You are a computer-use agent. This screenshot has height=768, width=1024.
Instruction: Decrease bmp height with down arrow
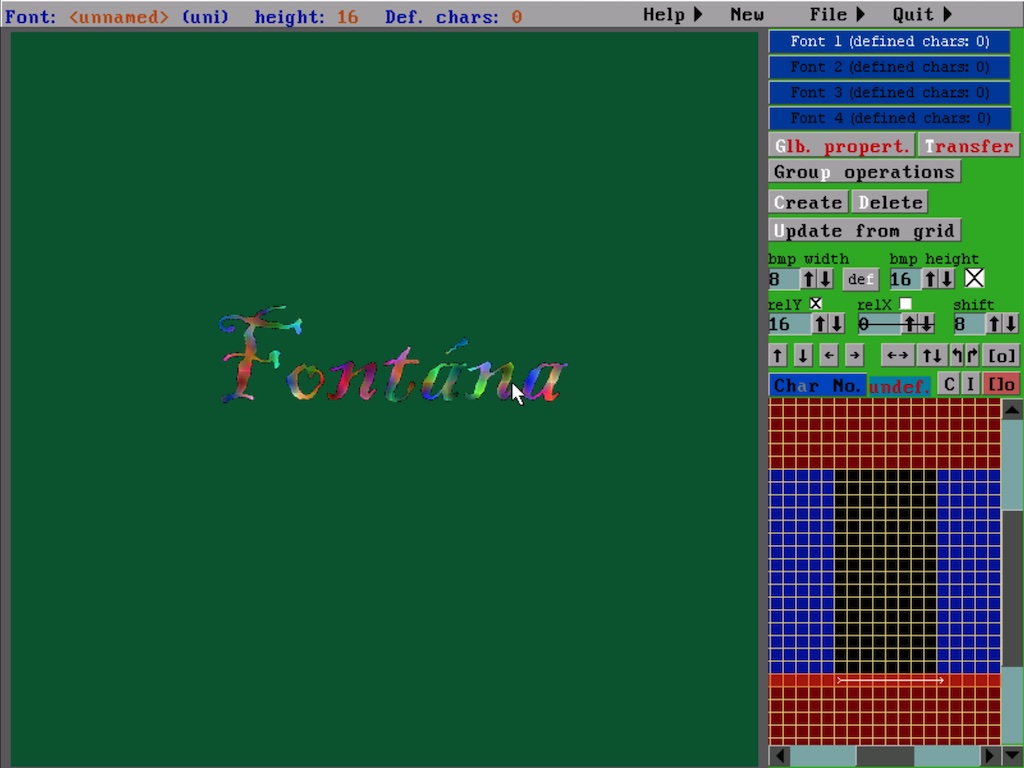tap(946, 279)
